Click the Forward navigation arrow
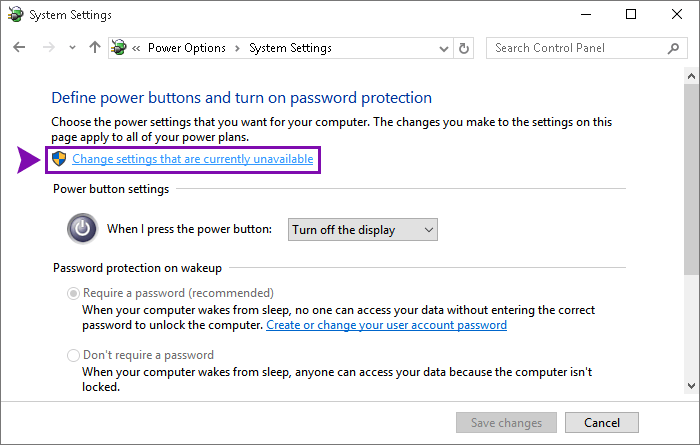This screenshot has height=445, width=700. click(x=48, y=47)
